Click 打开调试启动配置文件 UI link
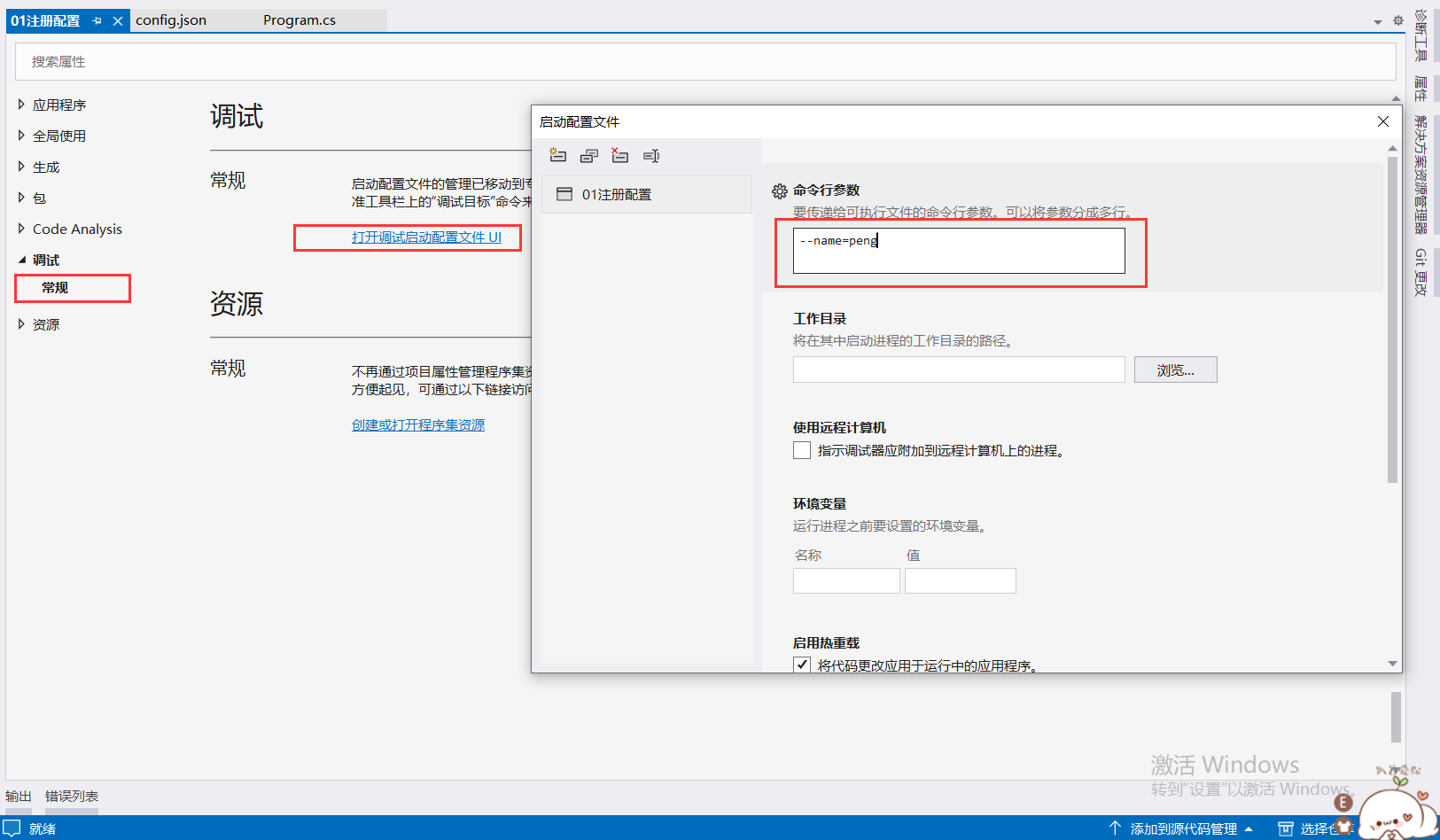The width and height of the screenshot is (1440, 840). pyautogui.click(x=426, y=237)
